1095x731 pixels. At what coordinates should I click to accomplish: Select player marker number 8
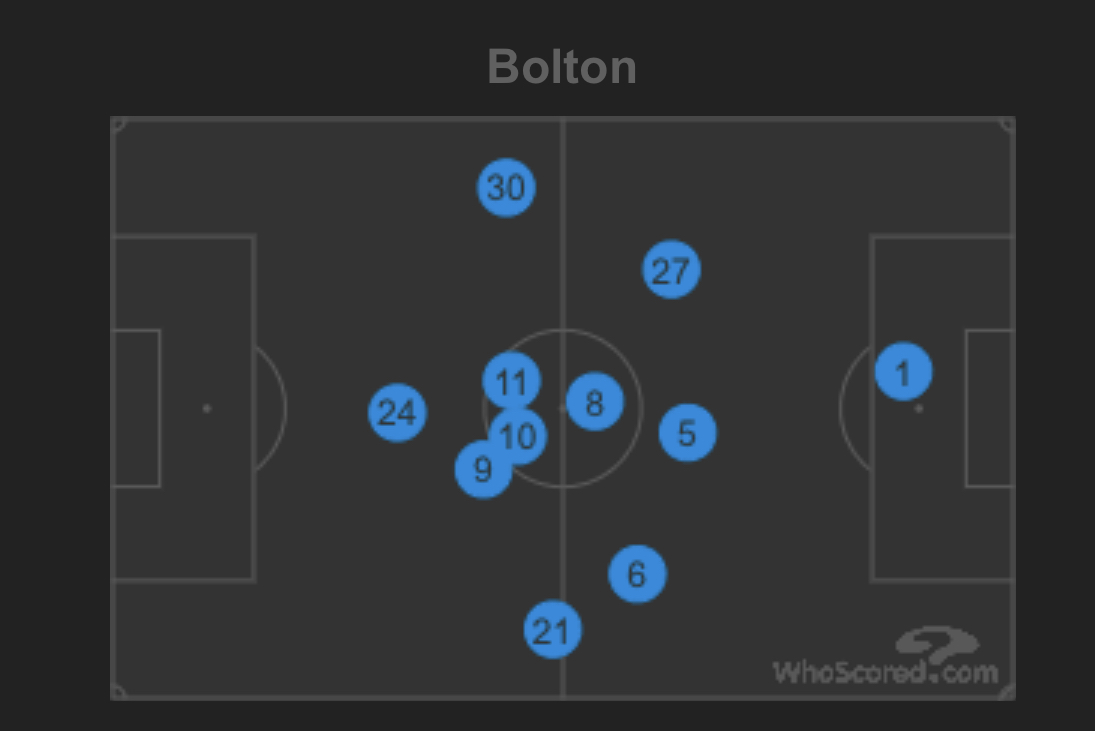click(595, 402)
